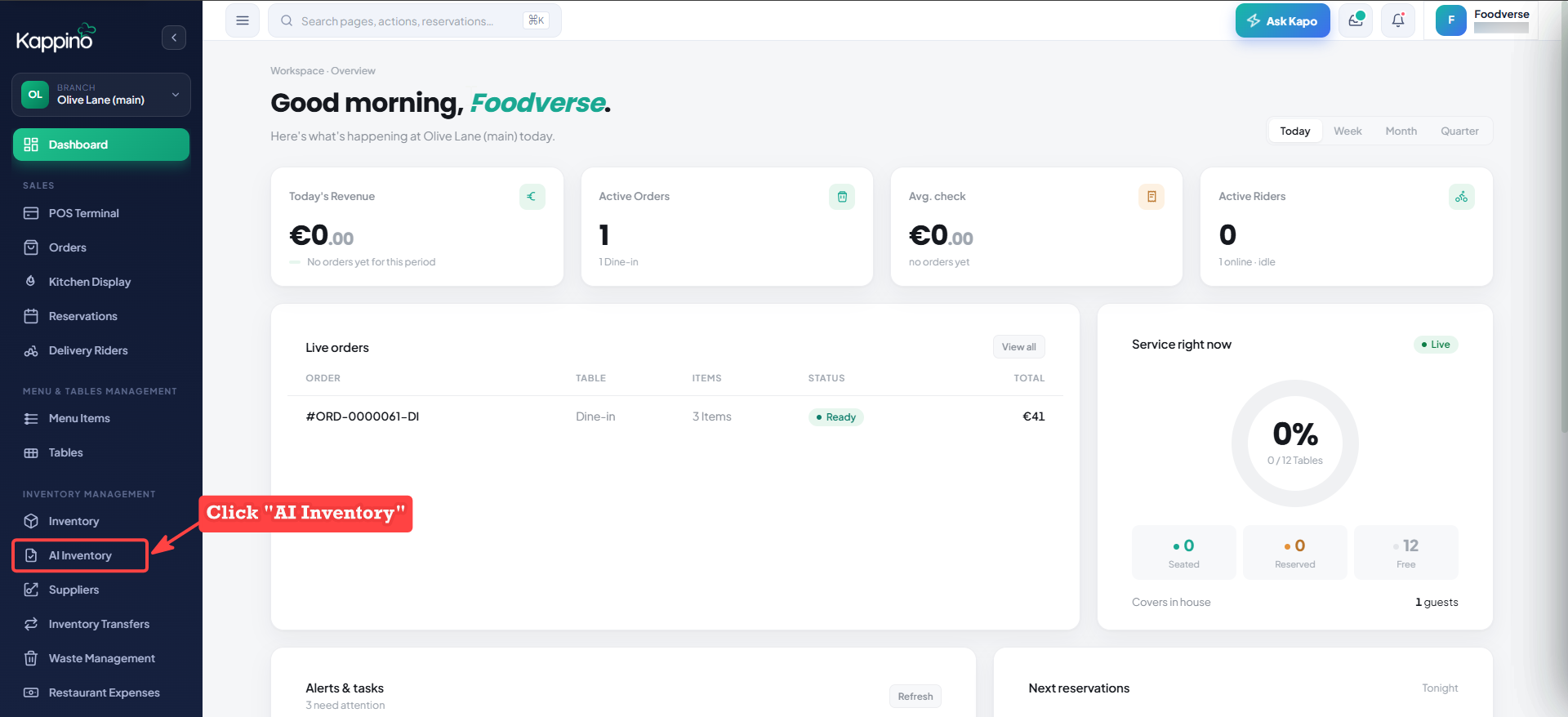The width and height of the screenshot is (1568, 717).
Task: Click the Menu Items list icon
Action: coord(31,418)
